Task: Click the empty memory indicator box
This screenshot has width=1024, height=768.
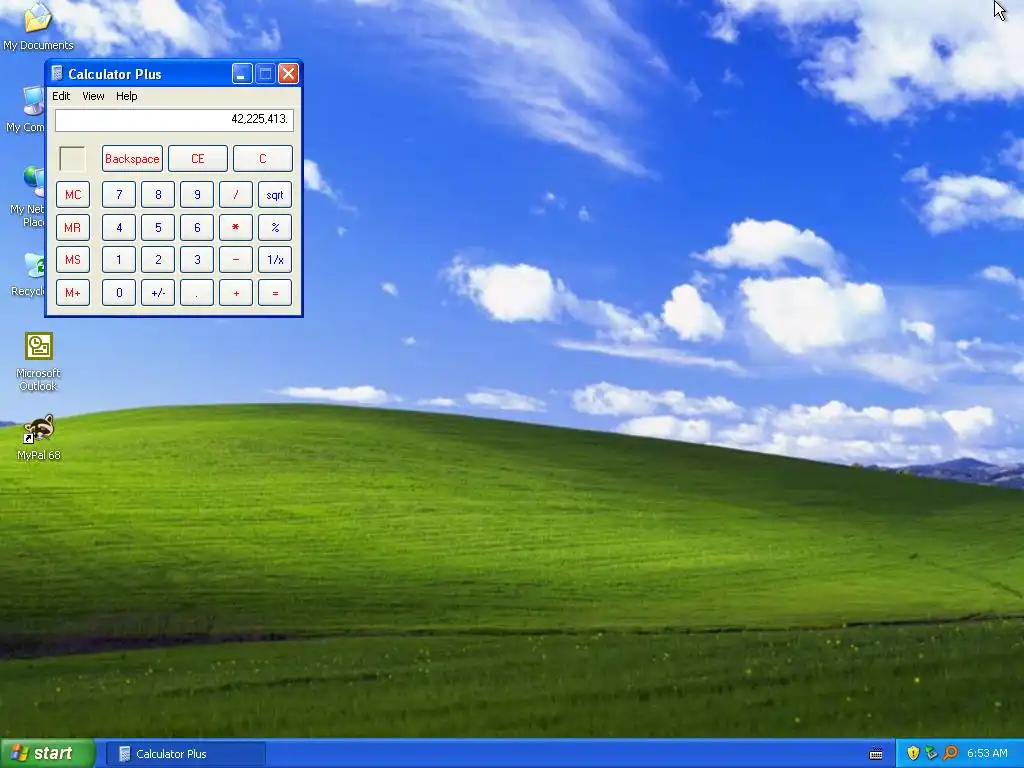Action: (72, 159)
